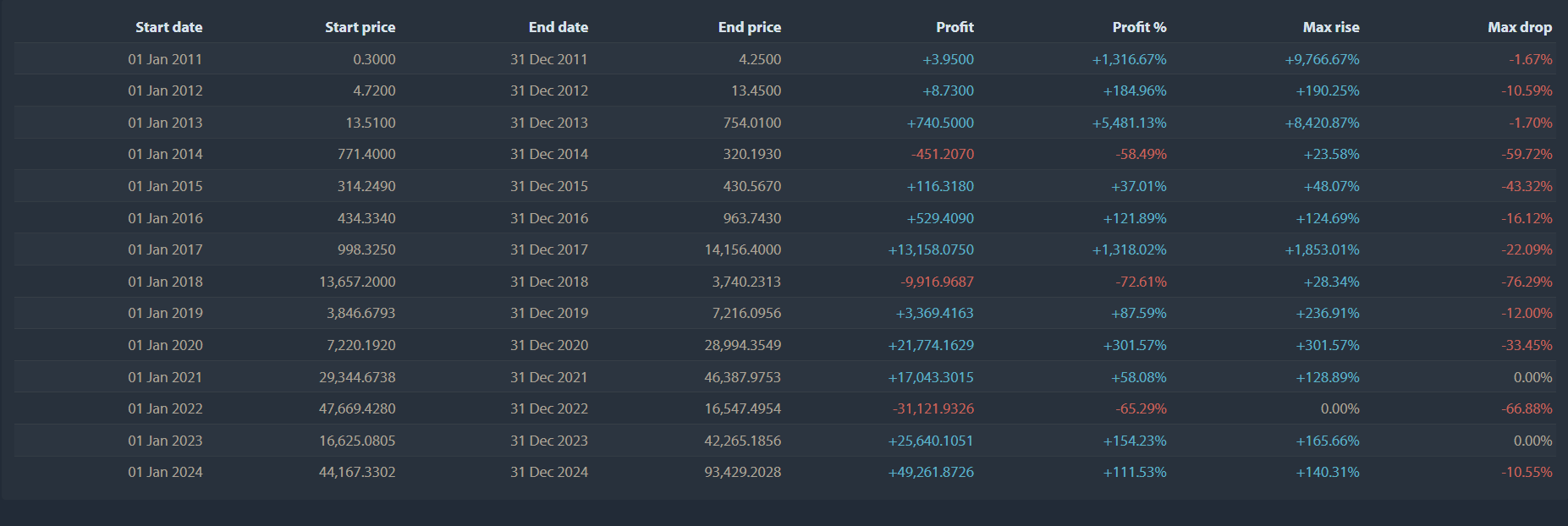The width and height of the screenshot is (1568, 526).
Task: Click the End date column header
Action: (558, 27)
